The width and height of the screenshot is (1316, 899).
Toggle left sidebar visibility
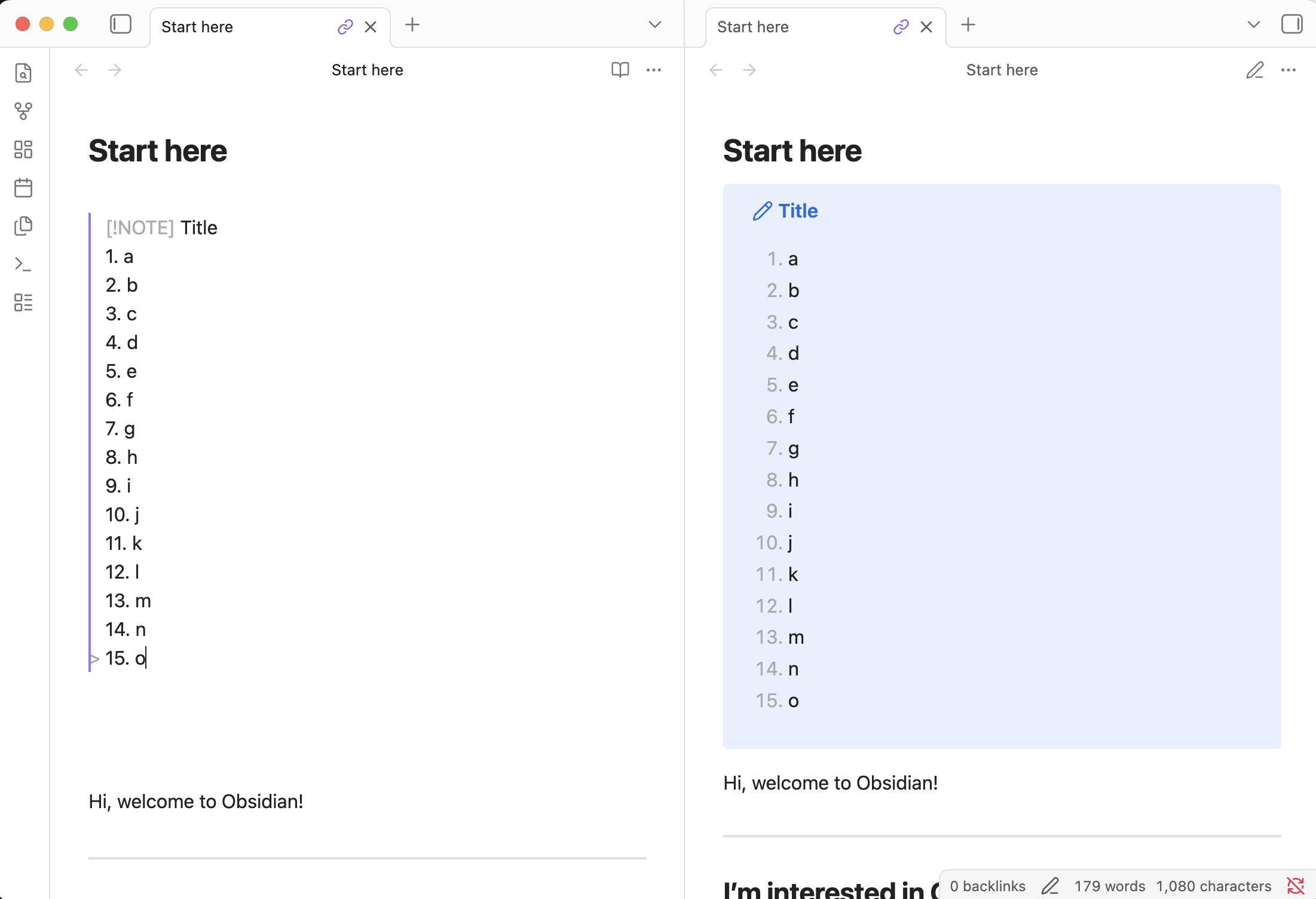[x=121, y=25]
